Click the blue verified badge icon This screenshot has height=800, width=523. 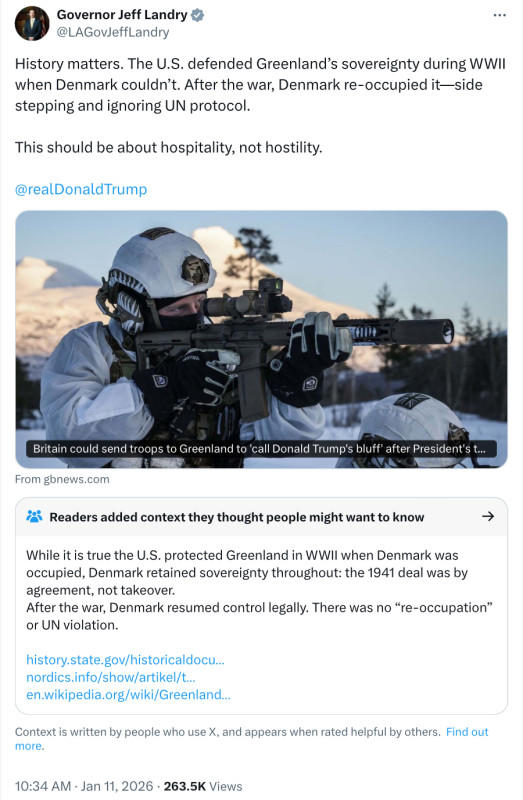click(x=197, y=15)
